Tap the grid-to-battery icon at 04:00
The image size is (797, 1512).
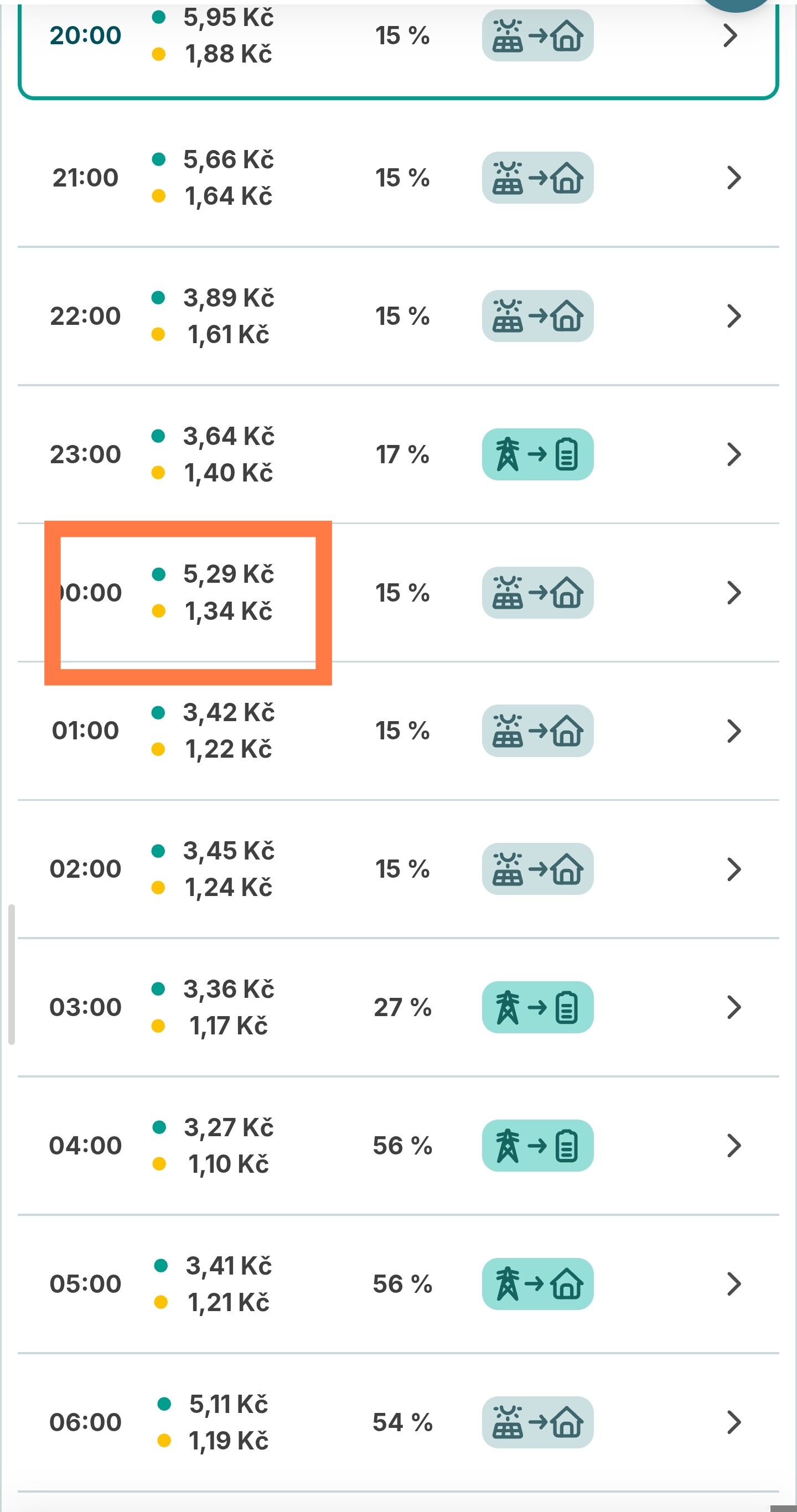(x=537, y=1146)
